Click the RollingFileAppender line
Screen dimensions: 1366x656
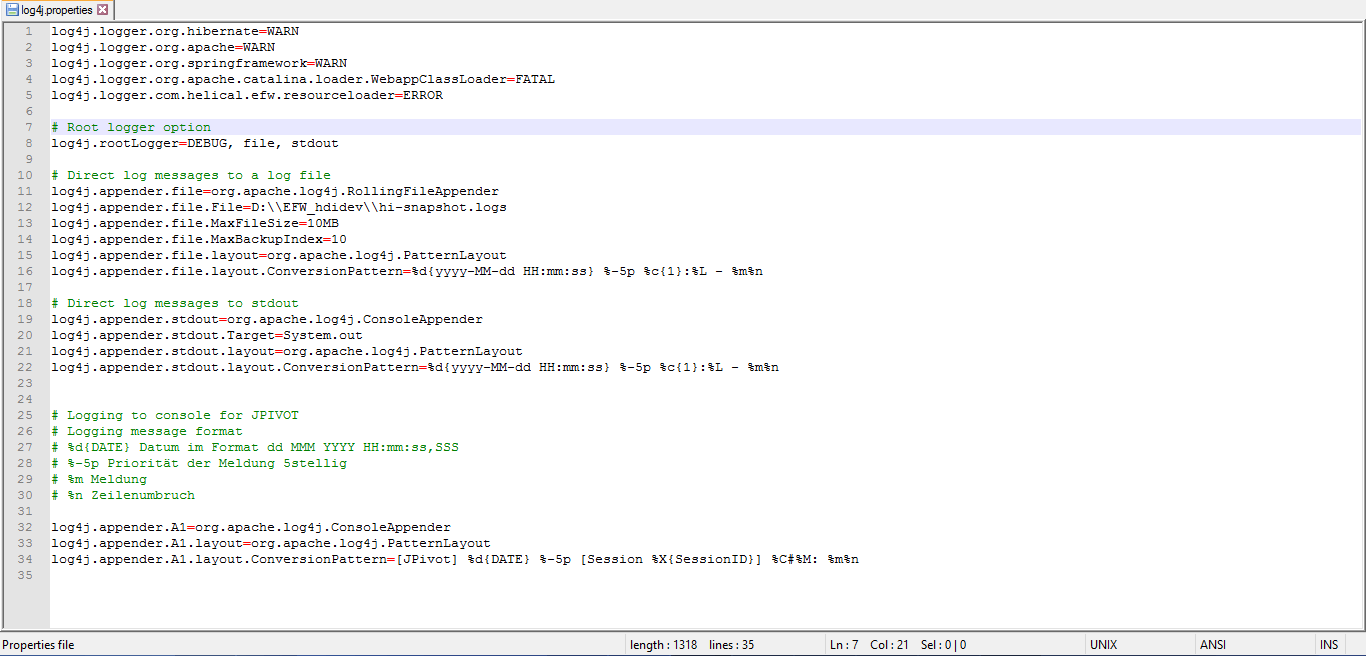click(275, 191)
